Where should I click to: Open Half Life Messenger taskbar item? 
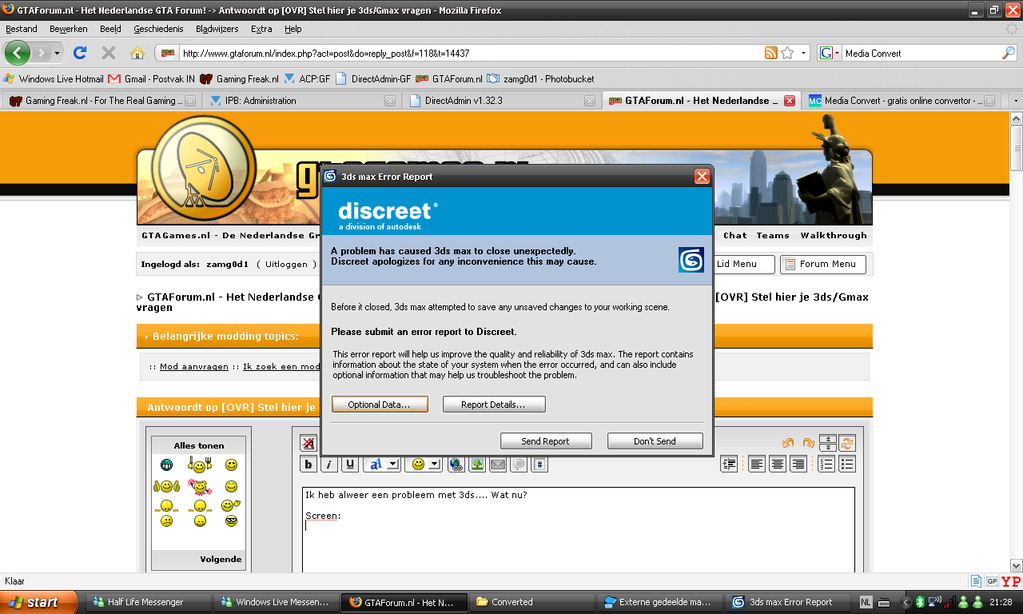(147, 602)
